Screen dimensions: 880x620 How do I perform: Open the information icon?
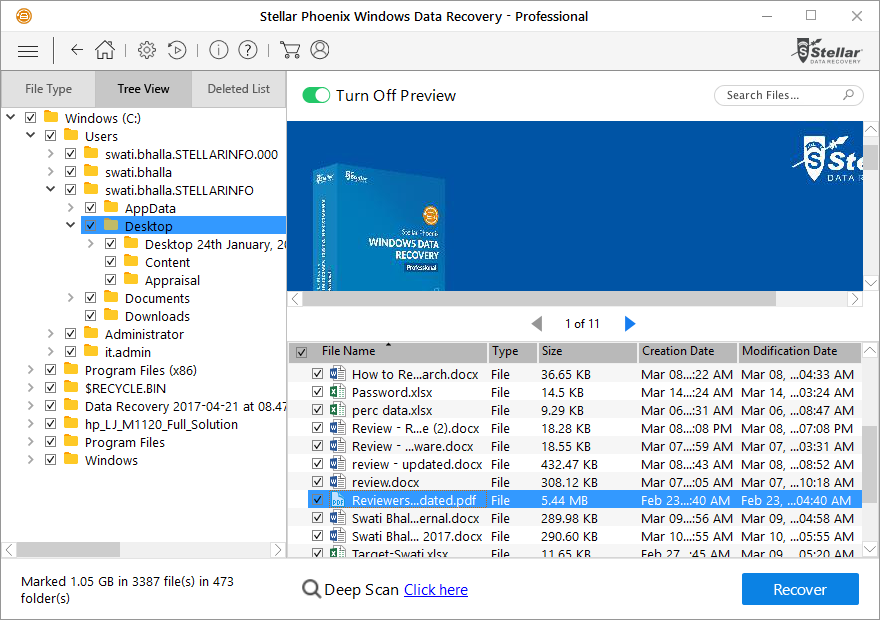219,50
